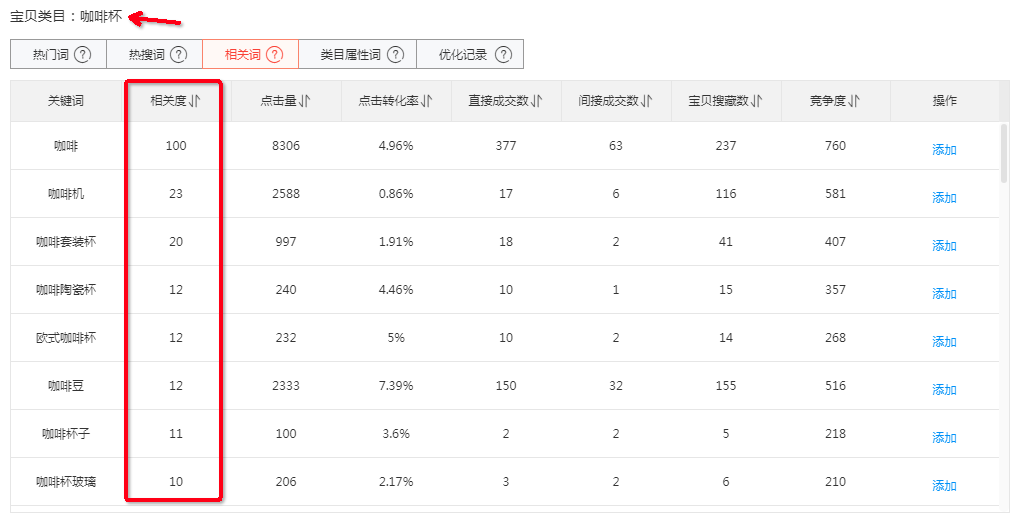Click the 操作 column header

pos(944,101)
